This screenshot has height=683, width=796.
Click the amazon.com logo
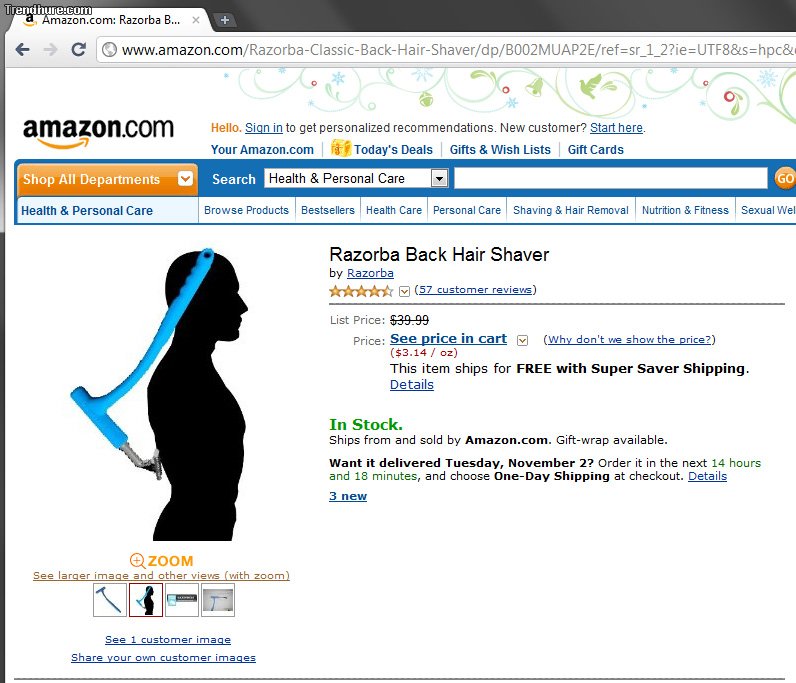coord(98,132)
